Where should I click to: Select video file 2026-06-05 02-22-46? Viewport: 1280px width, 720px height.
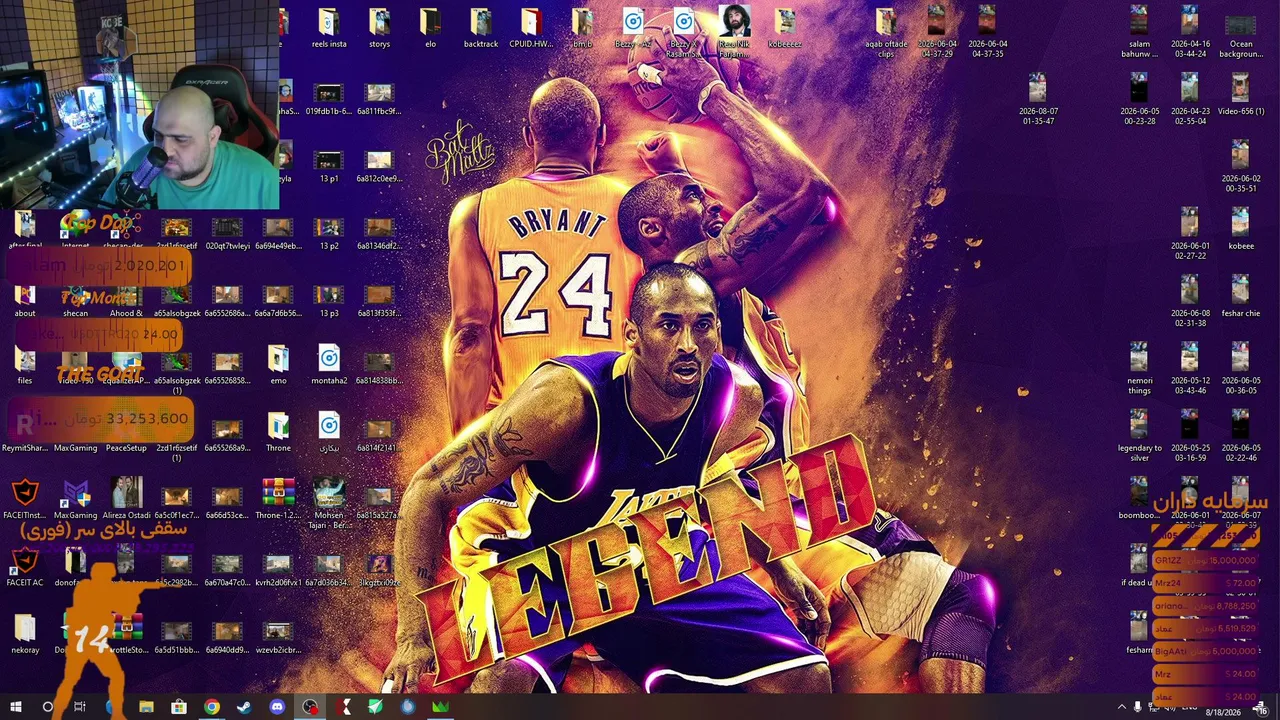(1240, 437)
